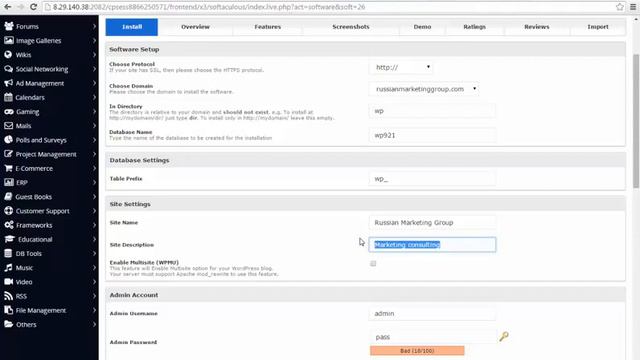Click the Calendars icon
This screenshot has width=640, height=360.
[8, 97]
